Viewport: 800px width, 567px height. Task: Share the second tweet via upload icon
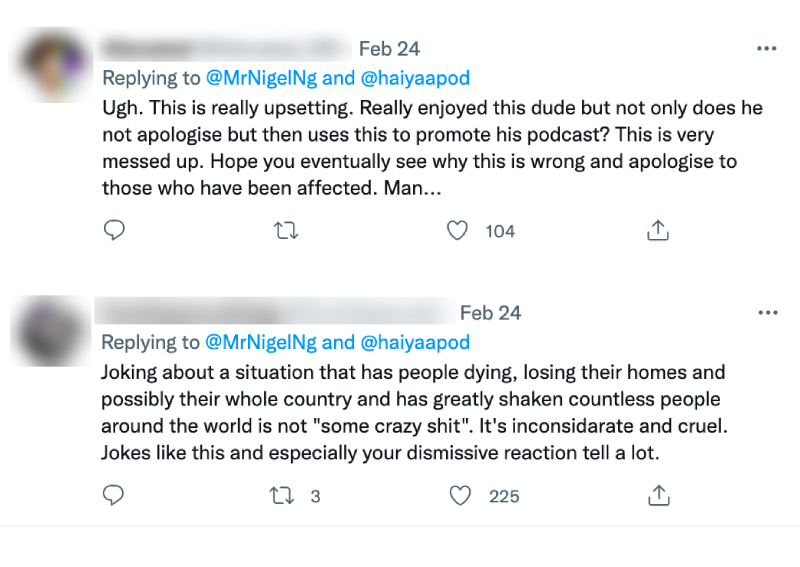[x=657, y=495]
